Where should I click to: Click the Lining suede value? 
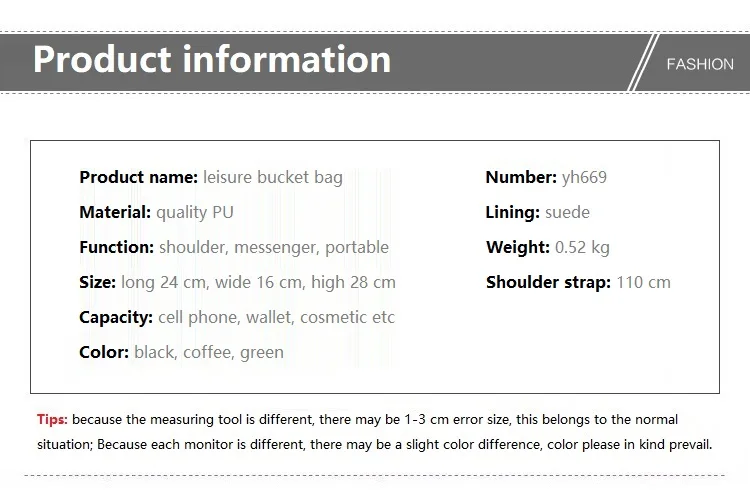pos(567,212)
